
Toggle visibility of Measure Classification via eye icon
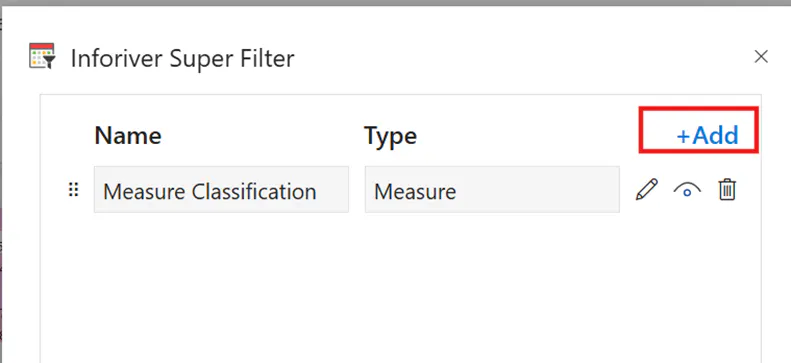pyautogui.click(x=687, y=190)
